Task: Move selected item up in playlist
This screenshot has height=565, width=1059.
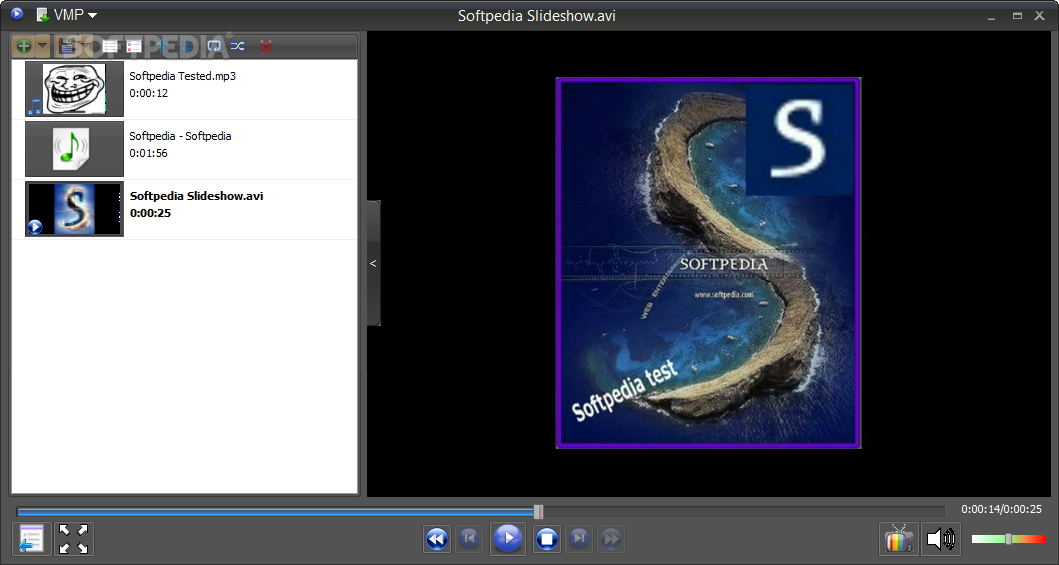Action: (x=161, y=47)
